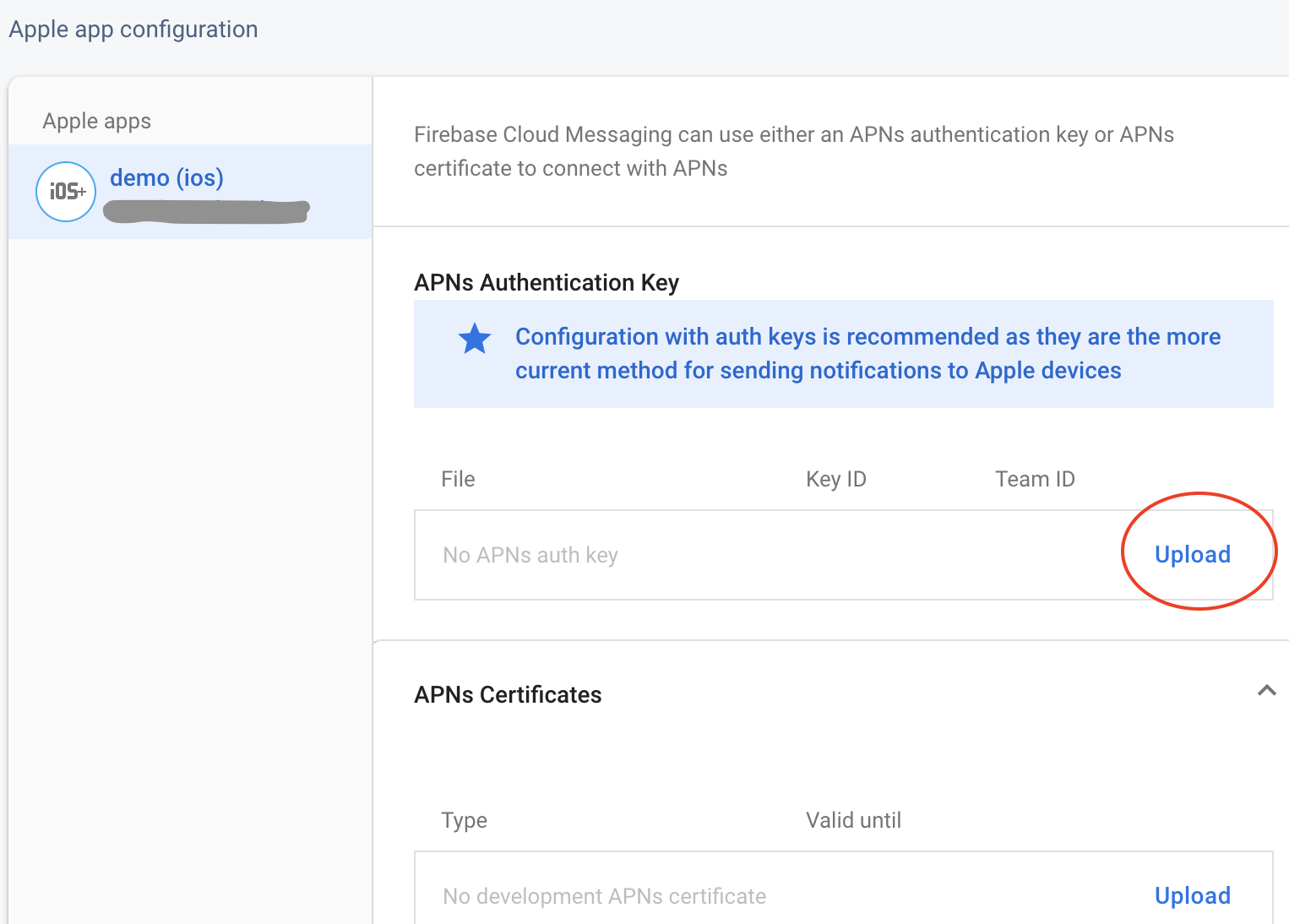Viewport: 1289px width, 924px height.
Task: Click the chevron above APNs Certificates
Action: 1267,691
